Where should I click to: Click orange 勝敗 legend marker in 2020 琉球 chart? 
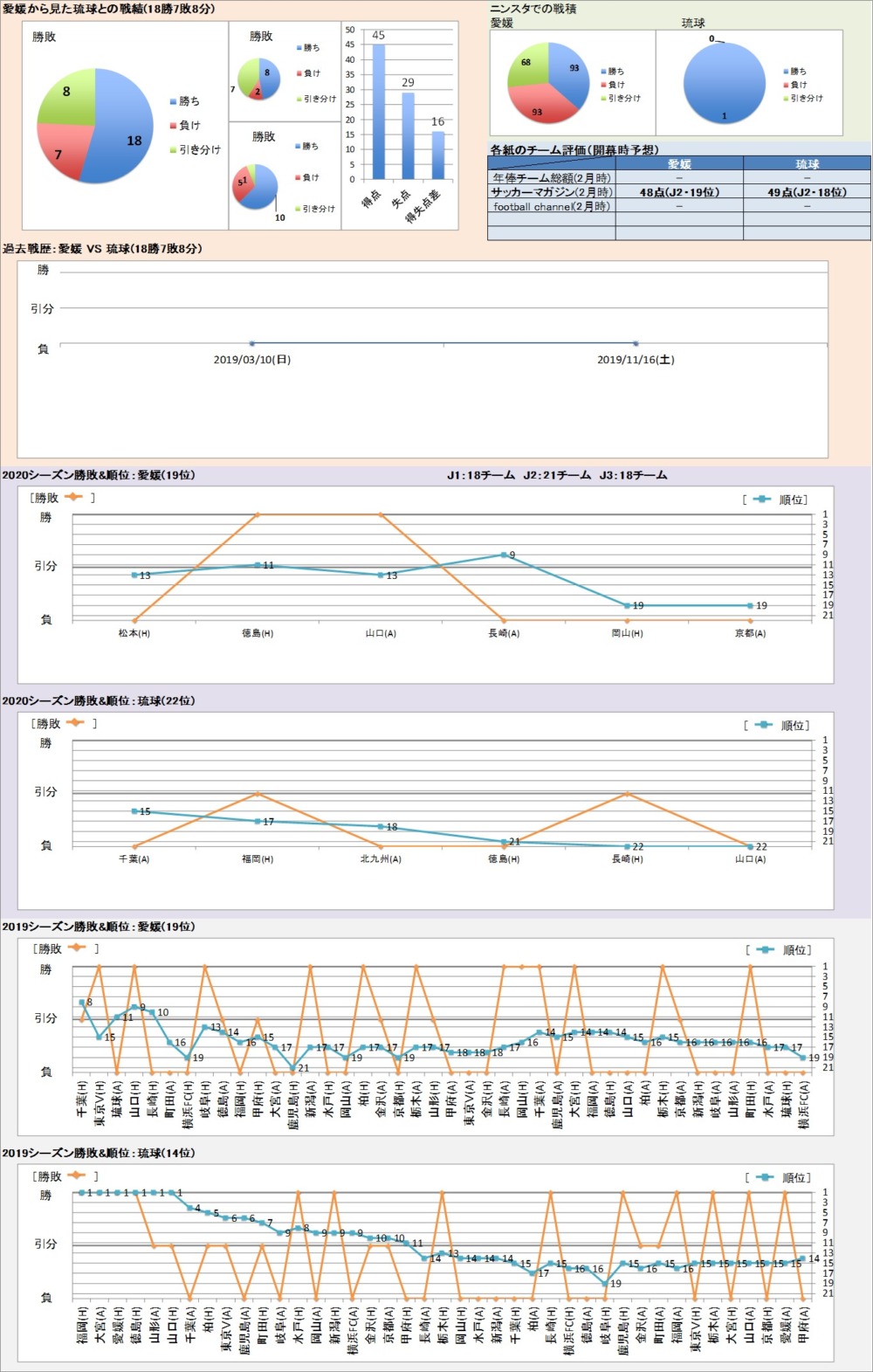tap(74, 722)
